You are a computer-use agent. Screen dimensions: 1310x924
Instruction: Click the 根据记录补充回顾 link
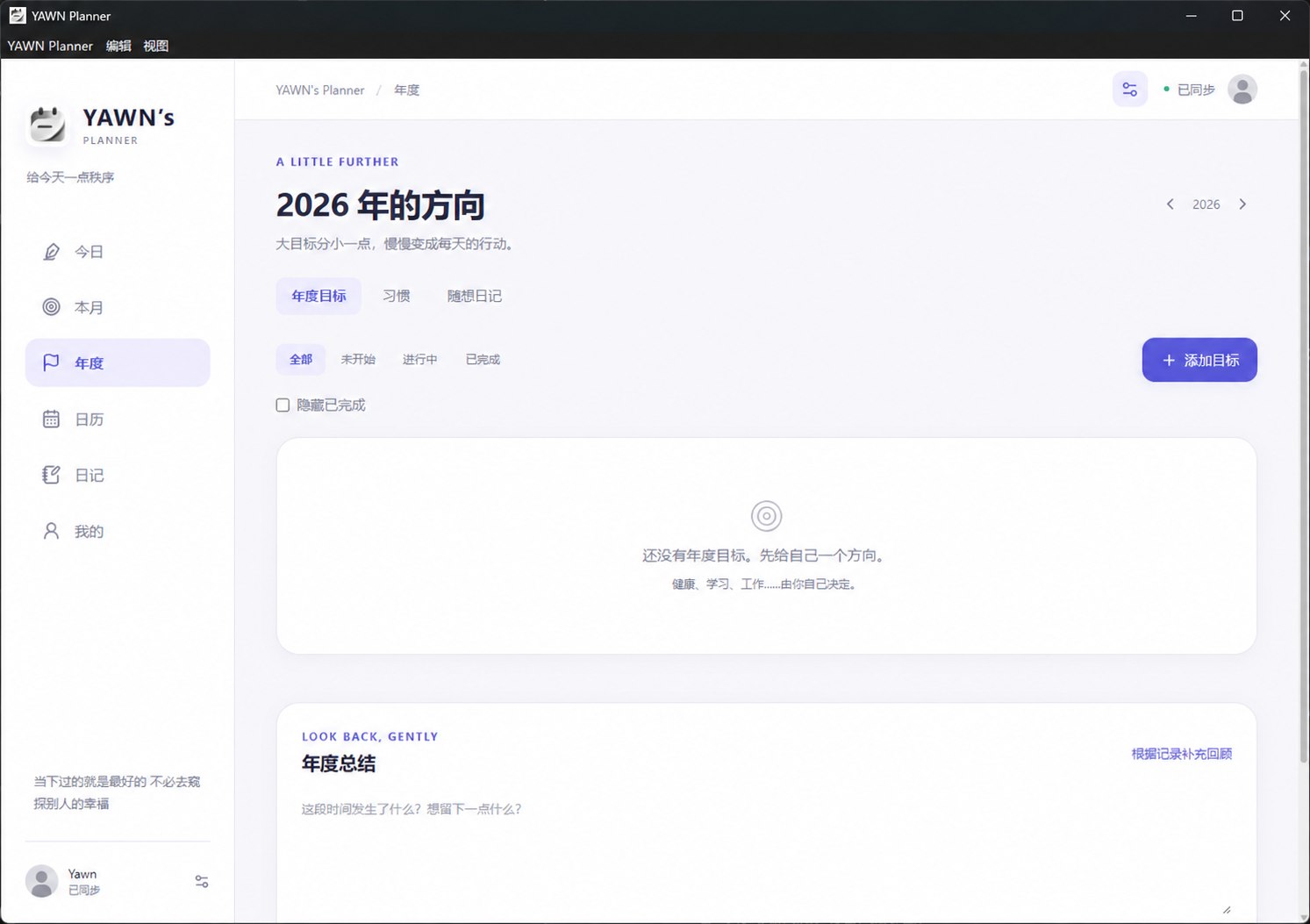tap(1182, 754)
